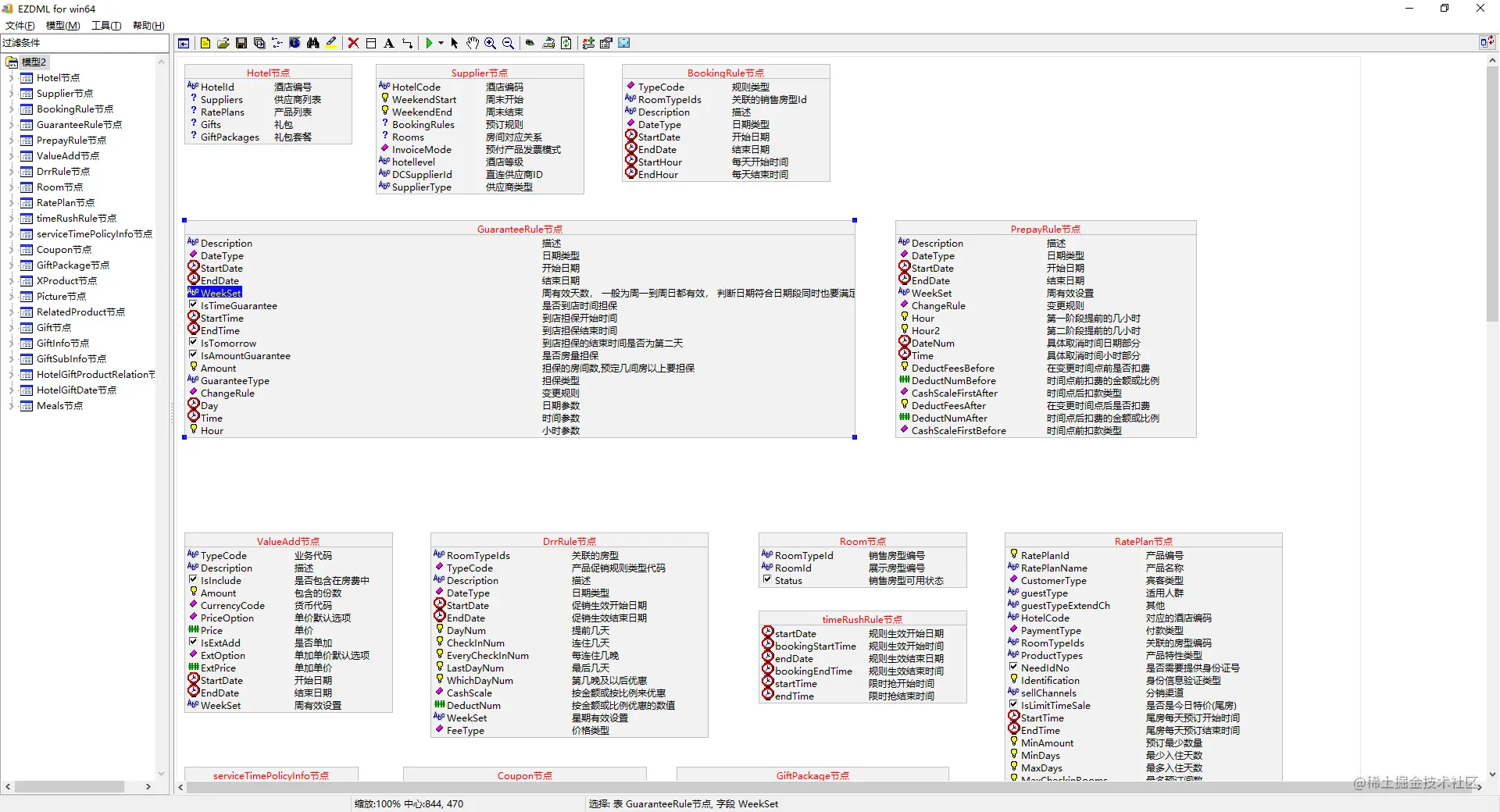Toggle the IsInclude checkbox in ValueAdd节点

click(x=193, y=580)
